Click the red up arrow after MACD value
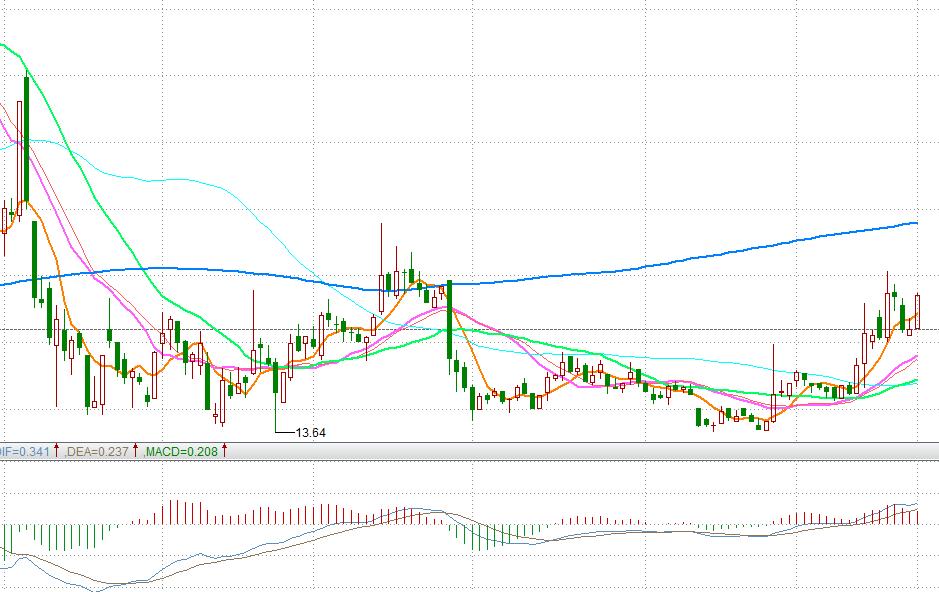Screen dimensions: 939x592 (x=225, y=451)
